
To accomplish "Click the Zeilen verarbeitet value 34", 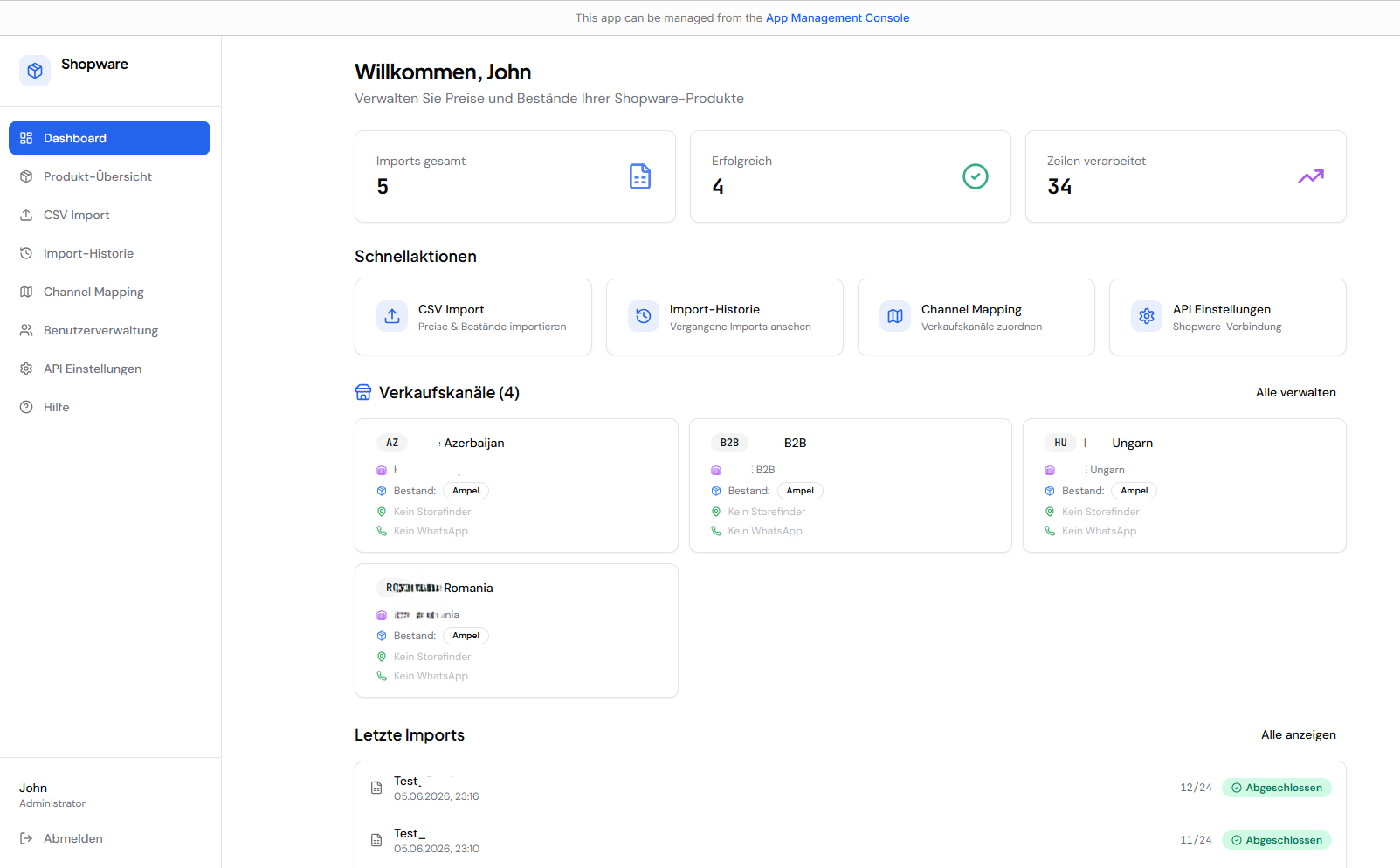I will click(x=1059, y=187).
